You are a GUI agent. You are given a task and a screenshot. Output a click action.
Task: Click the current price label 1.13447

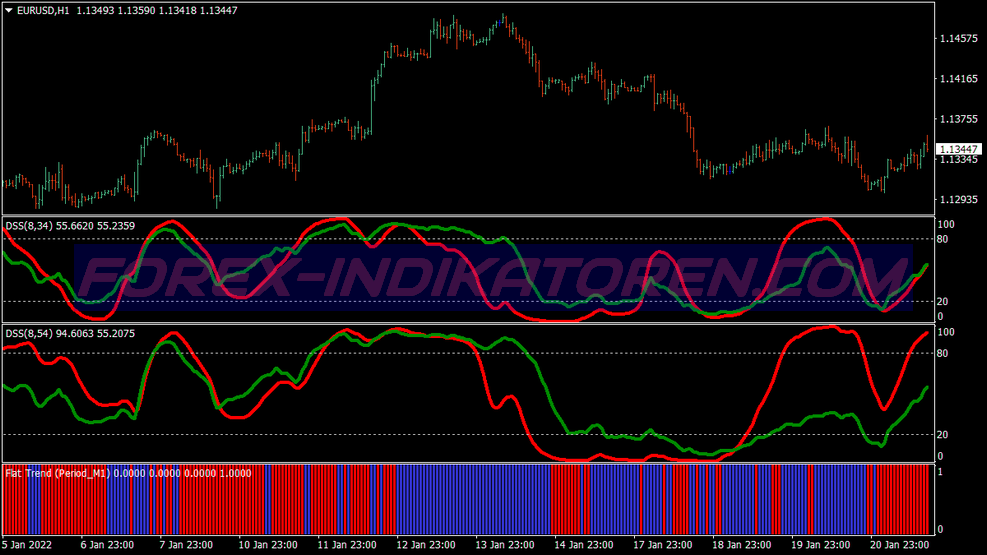pos(959,149)
